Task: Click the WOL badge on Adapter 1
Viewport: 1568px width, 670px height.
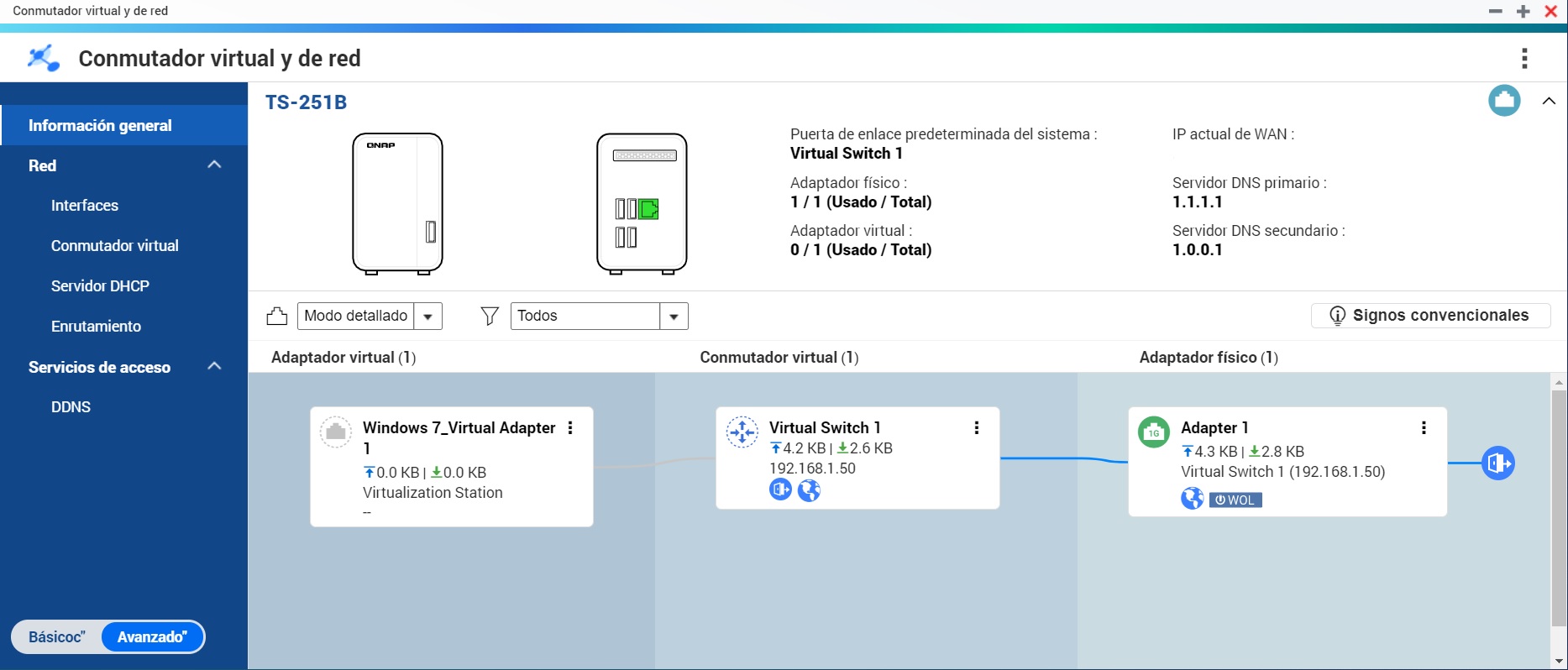Action: 1235,500
